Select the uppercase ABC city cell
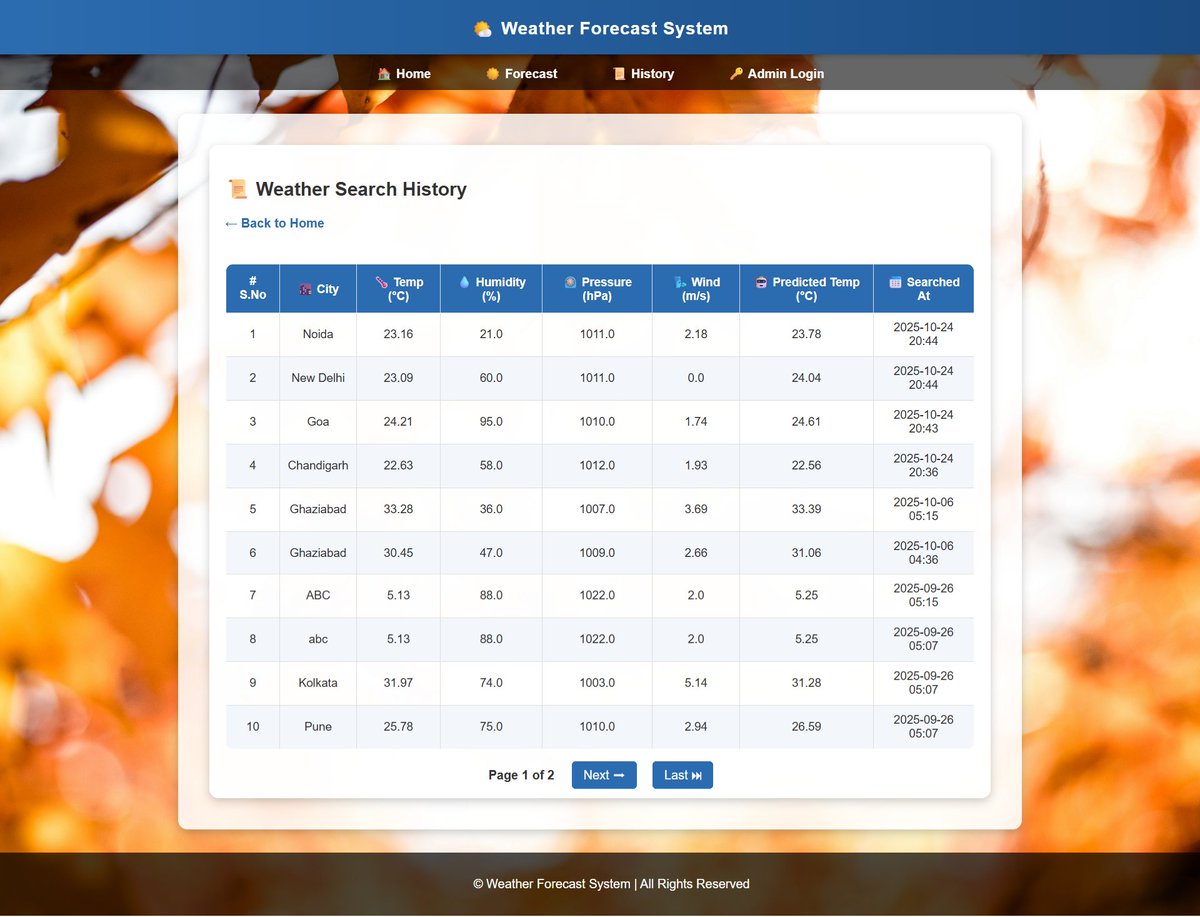Image resolution: width=1200 pixels, height=917 pixels. coord(318,595)
